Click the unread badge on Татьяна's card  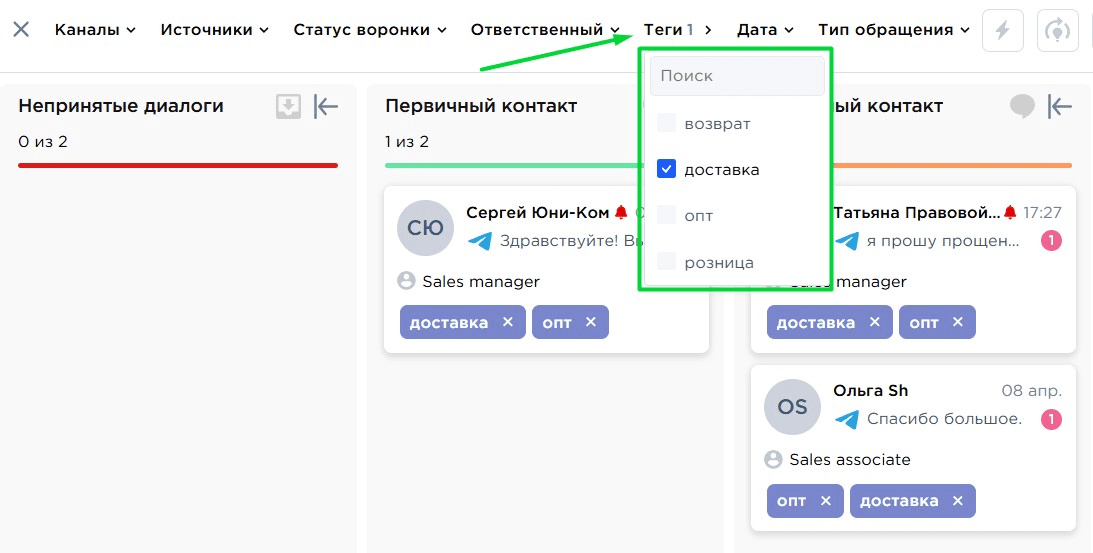(x=1051, y=241)
